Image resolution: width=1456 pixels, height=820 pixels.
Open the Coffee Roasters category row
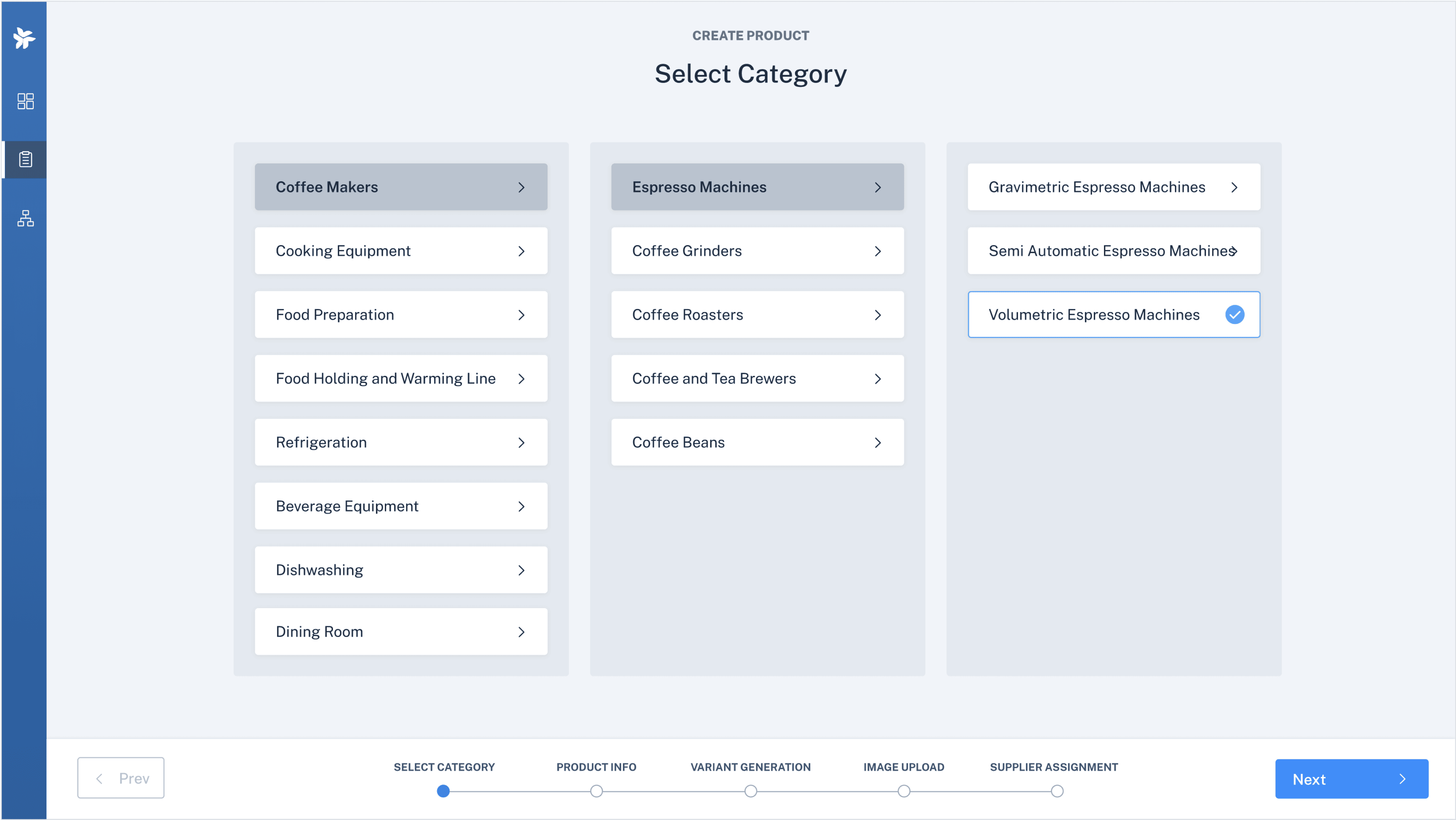[x=757, y=315]
